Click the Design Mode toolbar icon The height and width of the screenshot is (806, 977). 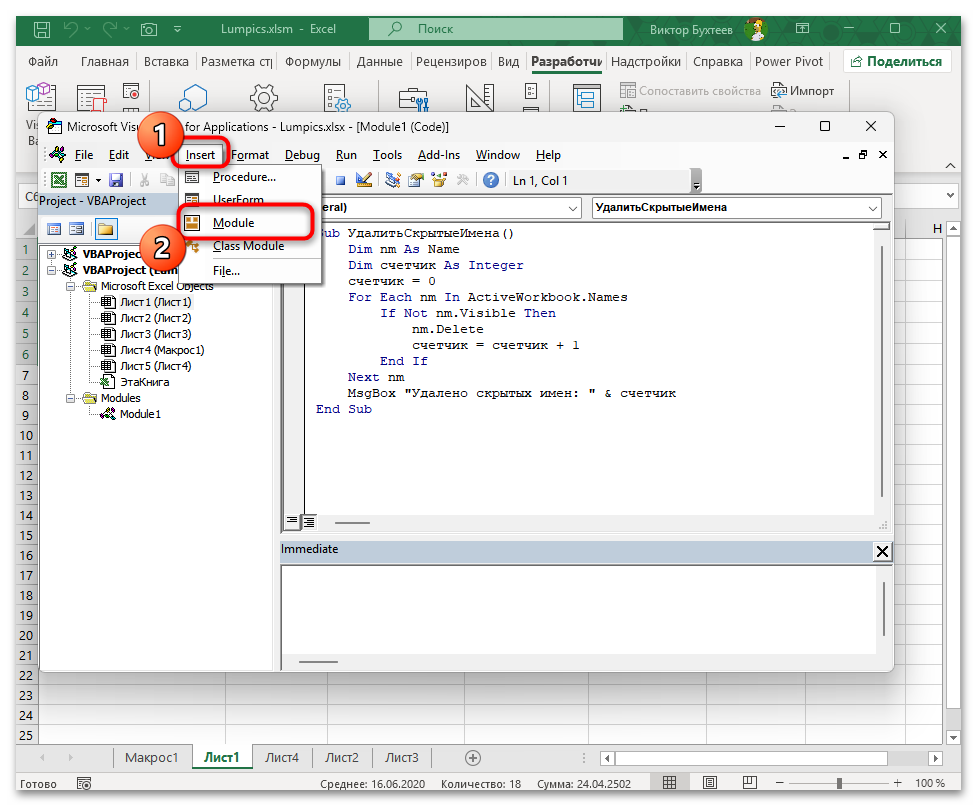[364, 180]
